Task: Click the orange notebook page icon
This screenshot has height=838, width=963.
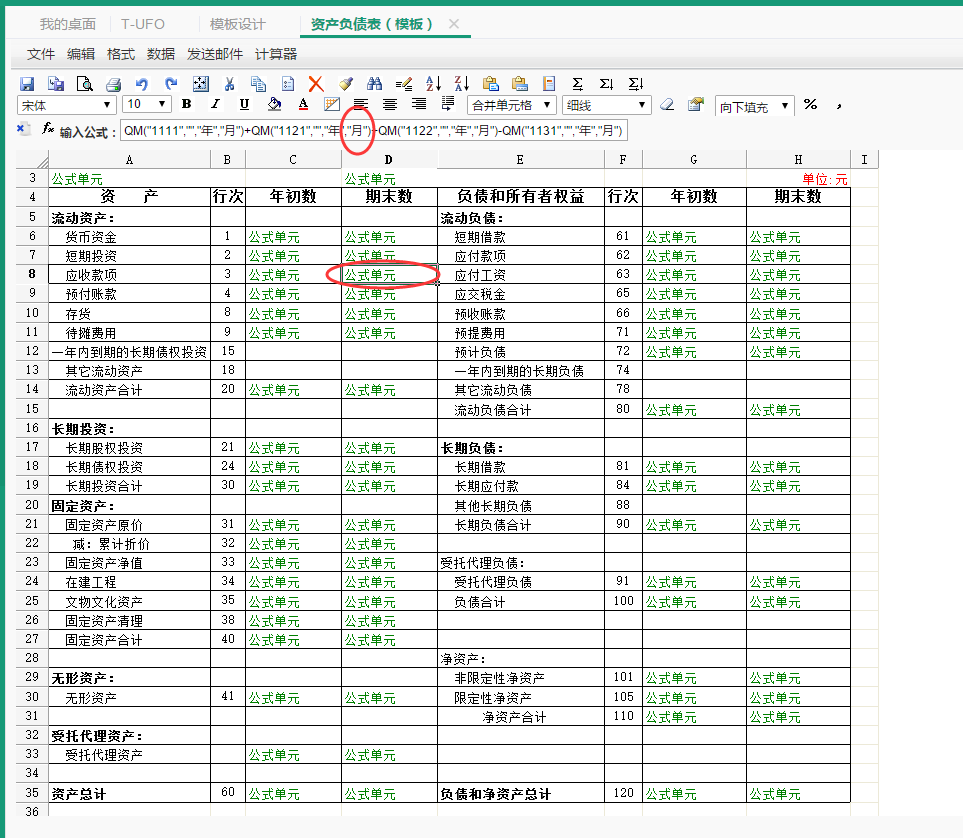Action: click(549, 84)
